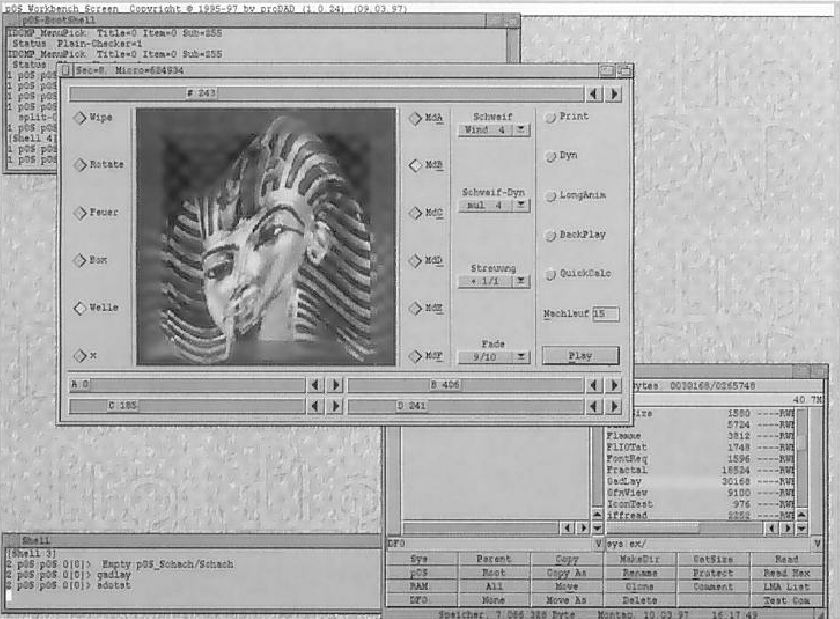Click the left file pane's scroll-left arrow
The height and width of the screenshot is (619, 840).
(x=567, y=528)
